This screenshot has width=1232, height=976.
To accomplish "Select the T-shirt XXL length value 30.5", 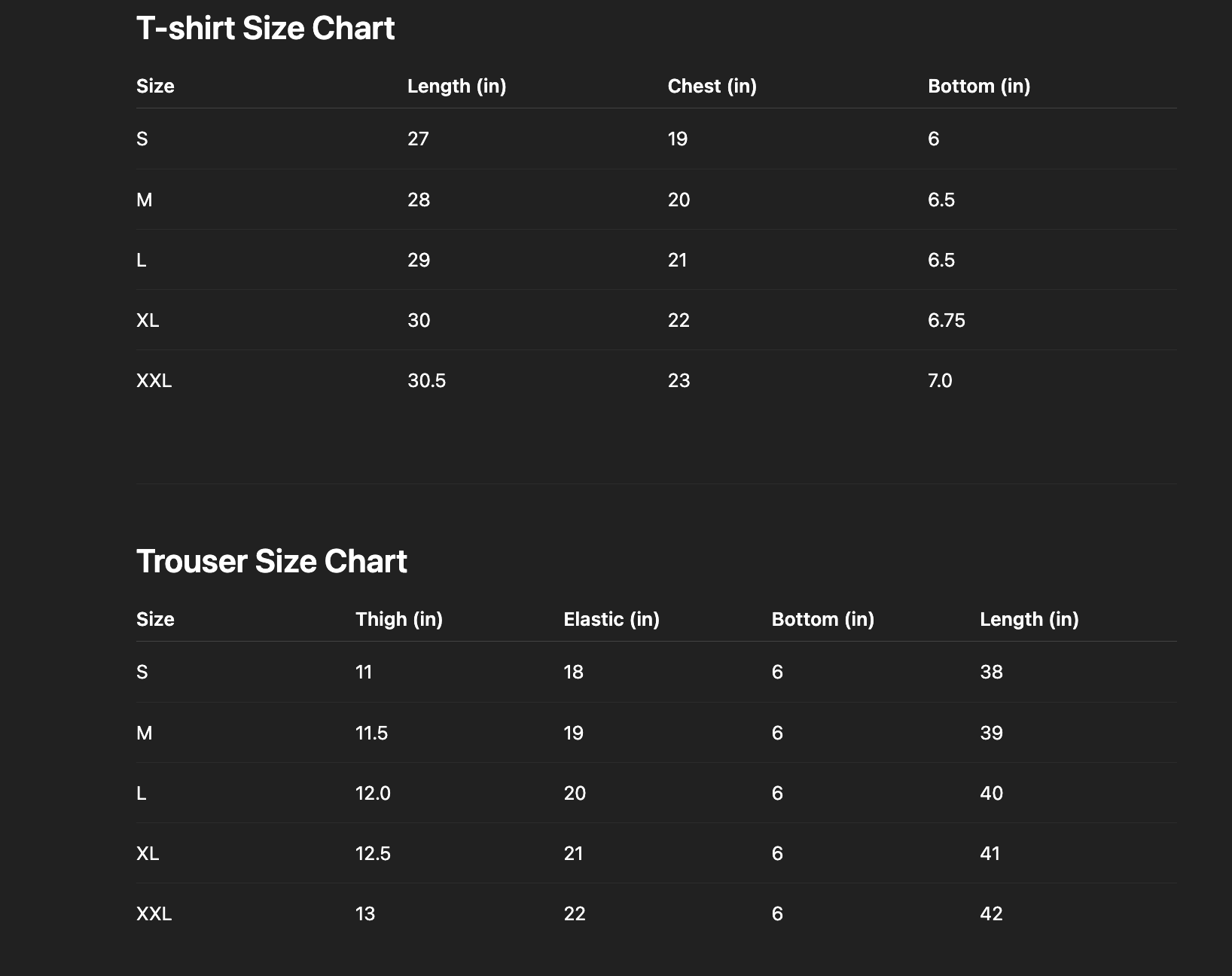I will [426, 381].
